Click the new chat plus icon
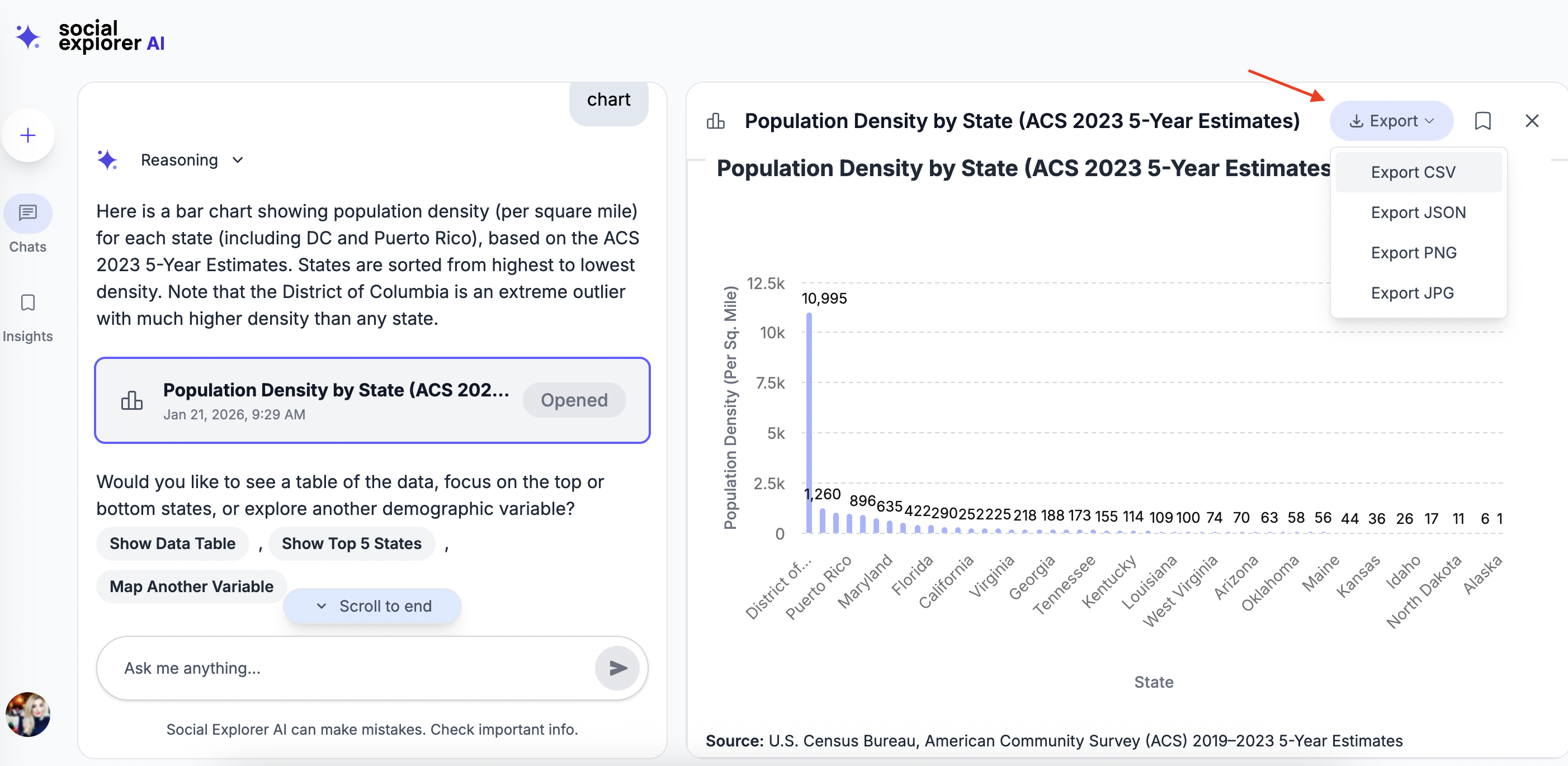Viewport: 1568px width, 766px height. tap(28, 135)
